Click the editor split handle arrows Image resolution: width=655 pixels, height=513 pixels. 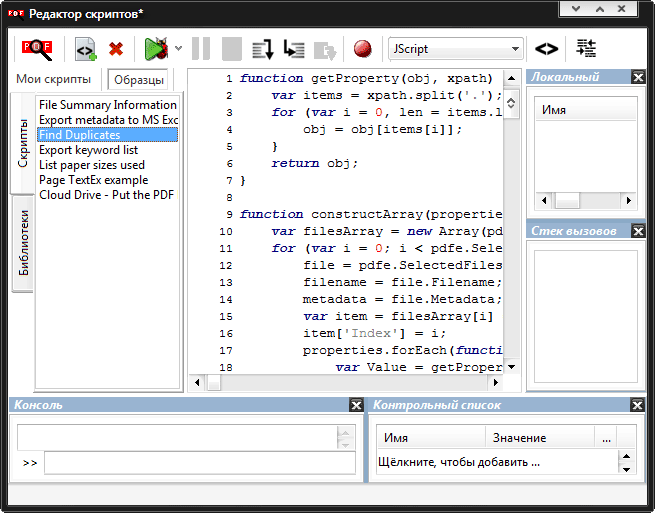coord(511,103)
